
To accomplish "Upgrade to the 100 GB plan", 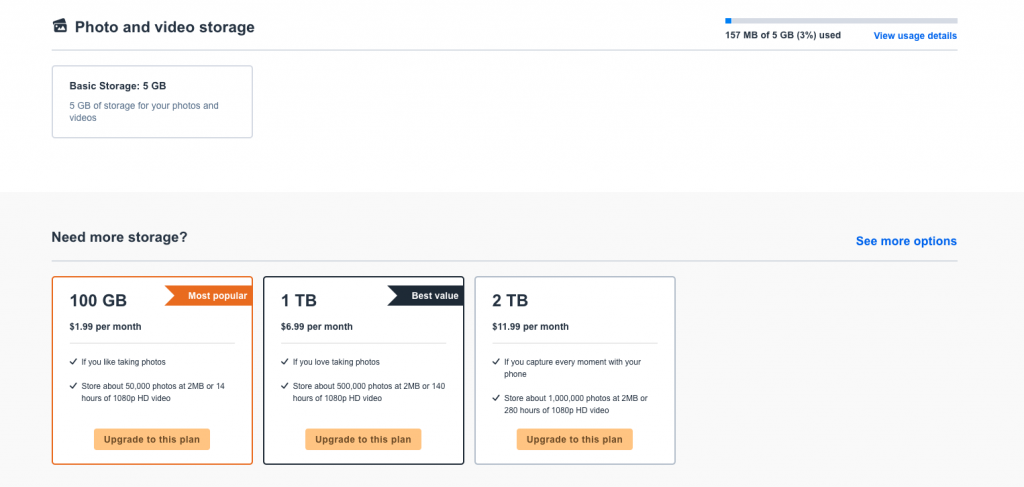I will (x=152, y=439).
